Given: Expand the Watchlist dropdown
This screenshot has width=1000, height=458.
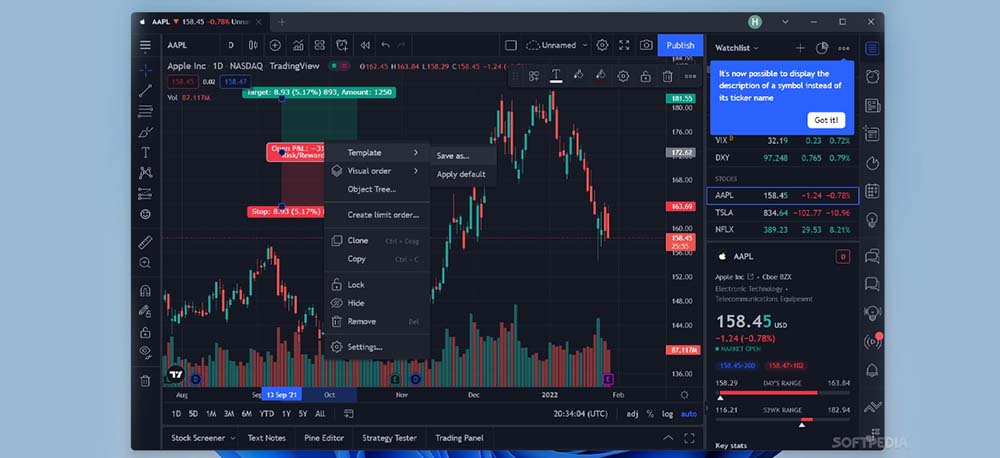Looking at the screenshot, I should (737, 47).
